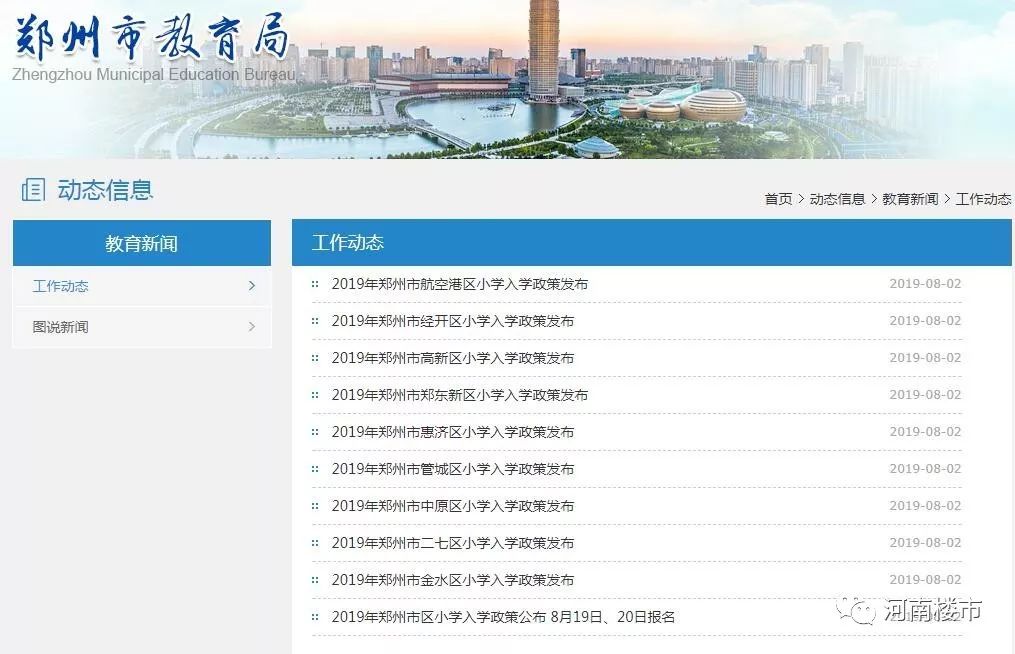The image size is (1015, 654).
Task: Click the bullet icon beside 中原区 article
Action: [x=315, y=506]
